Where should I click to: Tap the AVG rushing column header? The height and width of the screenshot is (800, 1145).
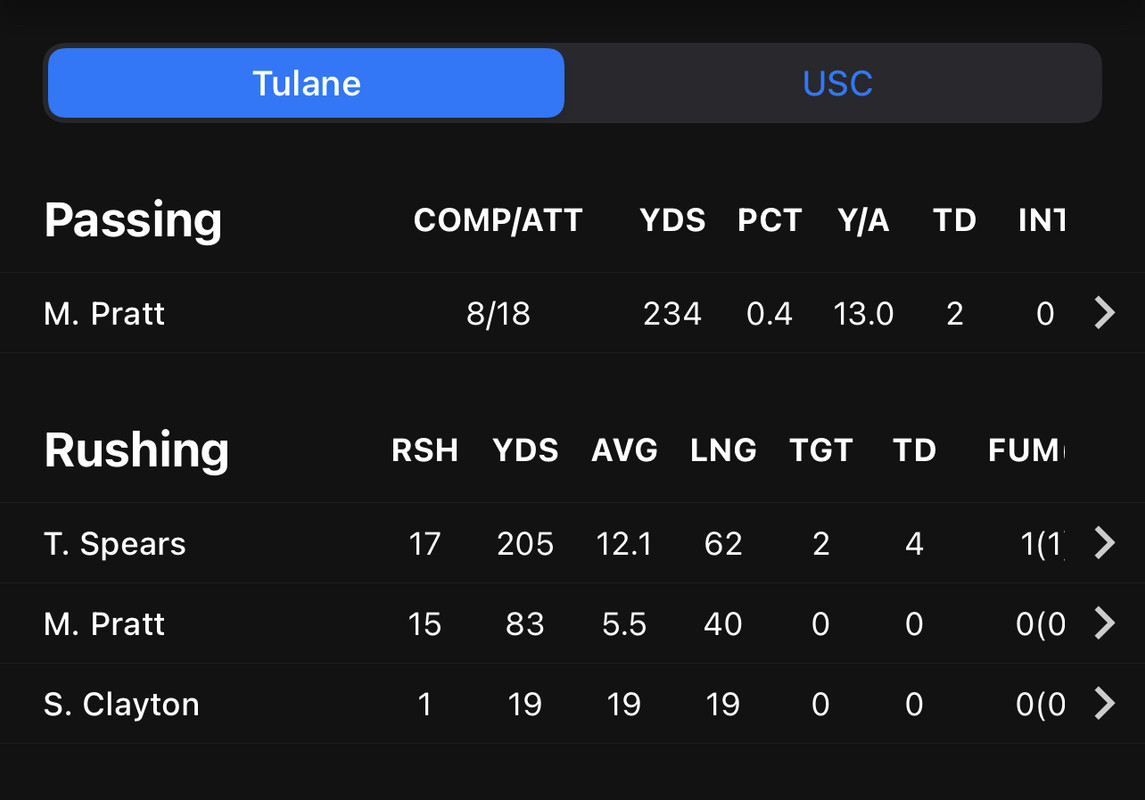coord(624,451)
